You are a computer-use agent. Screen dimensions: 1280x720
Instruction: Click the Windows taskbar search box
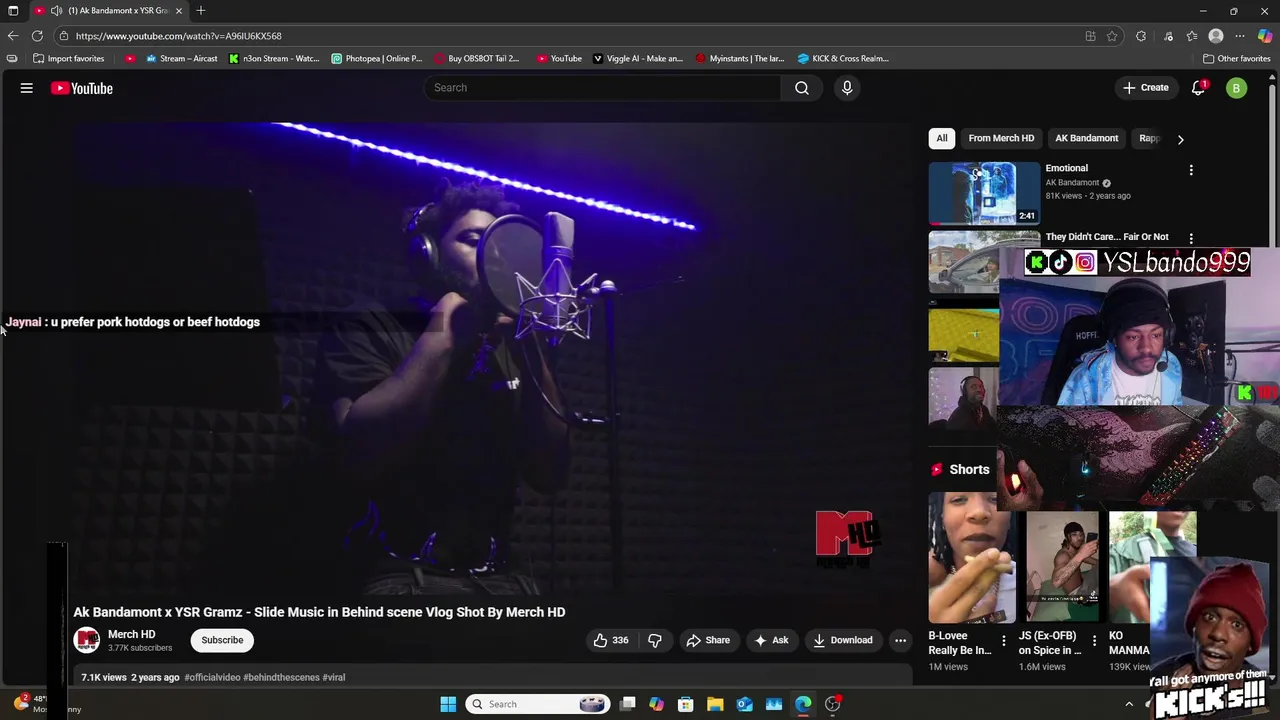tap(538, 704)
